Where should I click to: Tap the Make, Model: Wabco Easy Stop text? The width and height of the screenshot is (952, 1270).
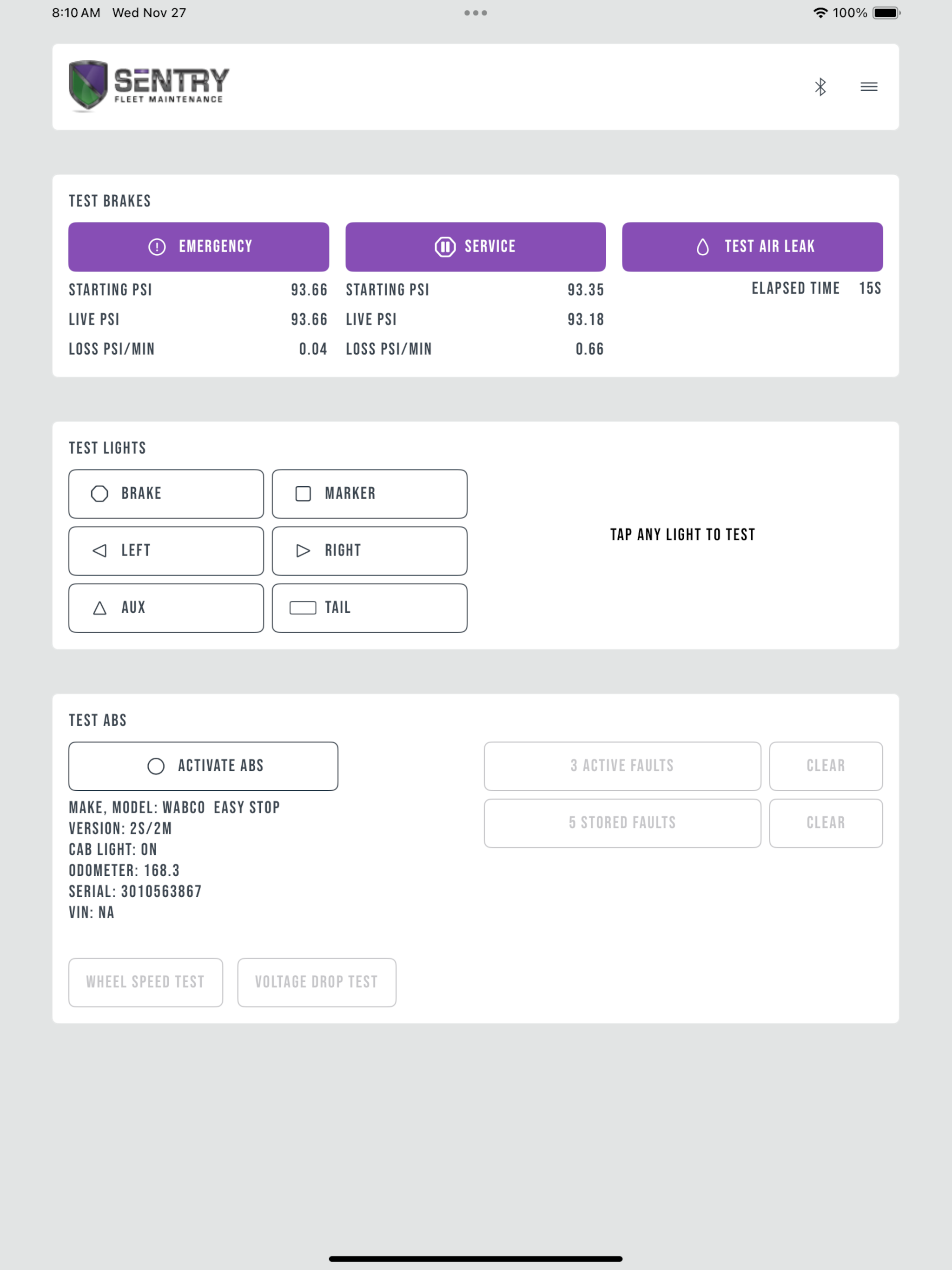click(175, 808)
